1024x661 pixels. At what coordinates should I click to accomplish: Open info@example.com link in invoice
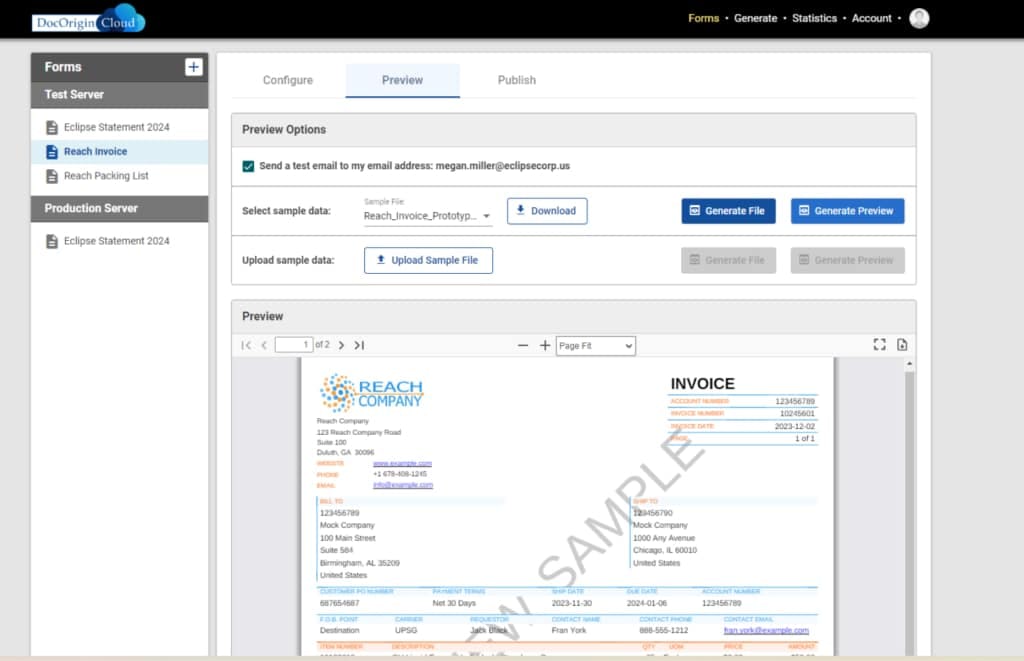pyautogui.click(x=403, y=485)
